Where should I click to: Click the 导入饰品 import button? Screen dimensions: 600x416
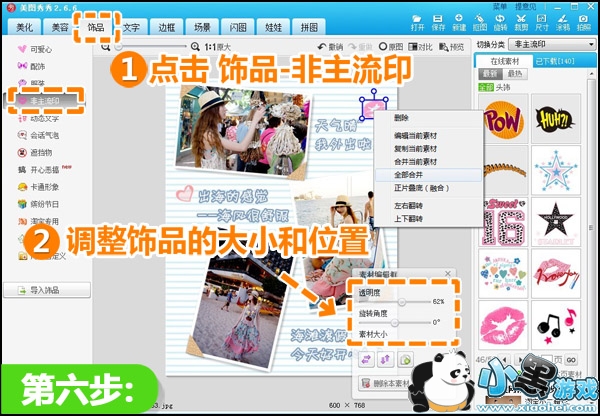[x=47, y=290]
